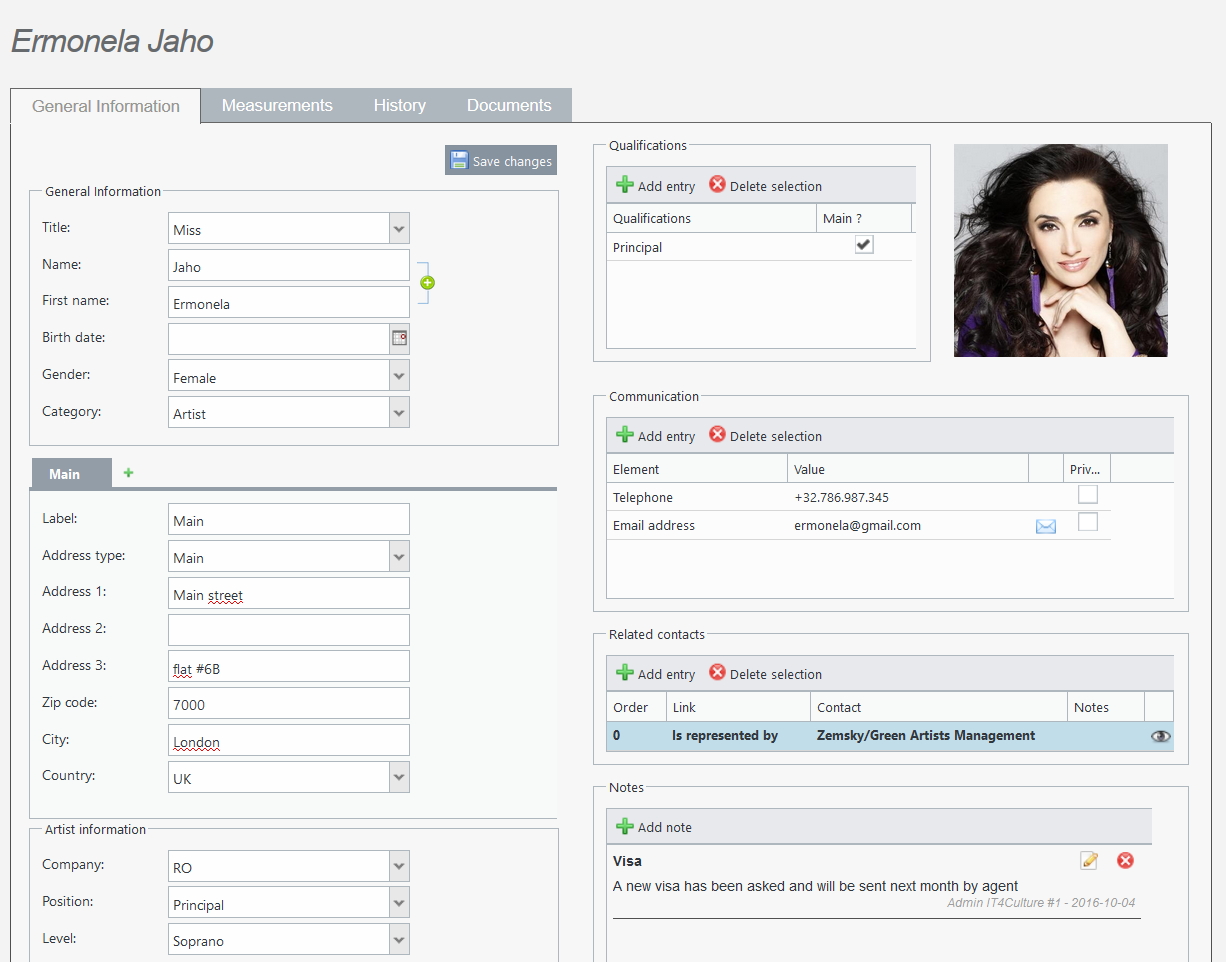Click the Link column header
Viewport: 1226px width, 962px height.
738,707
